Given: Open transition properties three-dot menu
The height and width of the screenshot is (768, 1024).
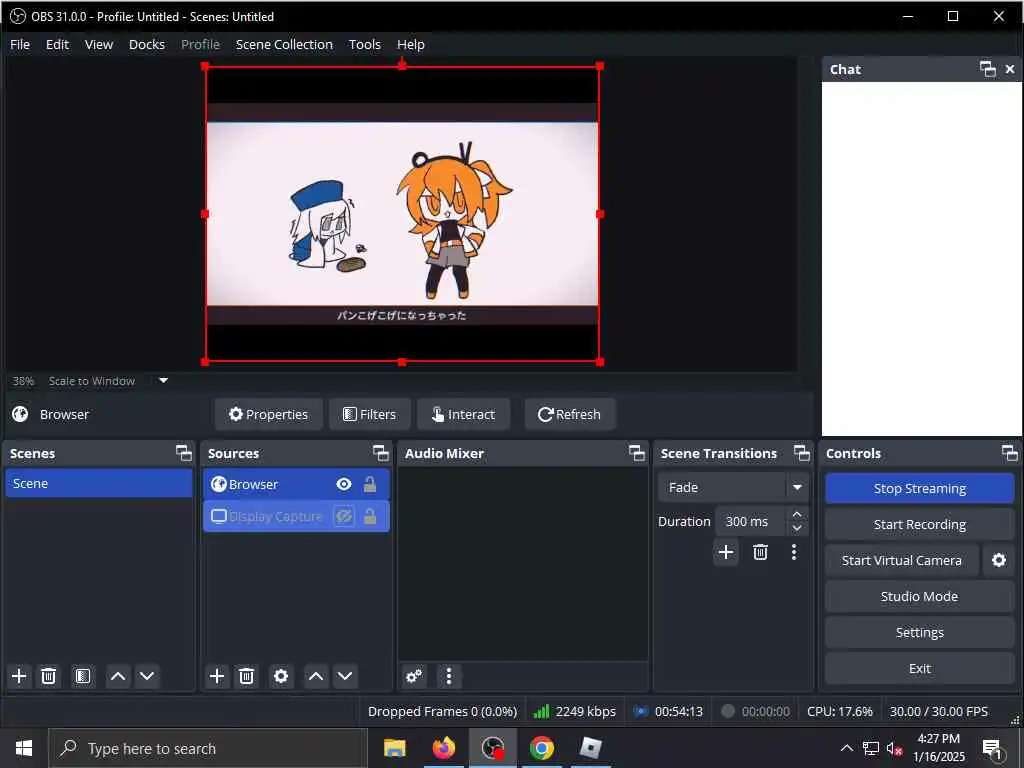Looking at the screenshot, I should click(x=794, y=552).
